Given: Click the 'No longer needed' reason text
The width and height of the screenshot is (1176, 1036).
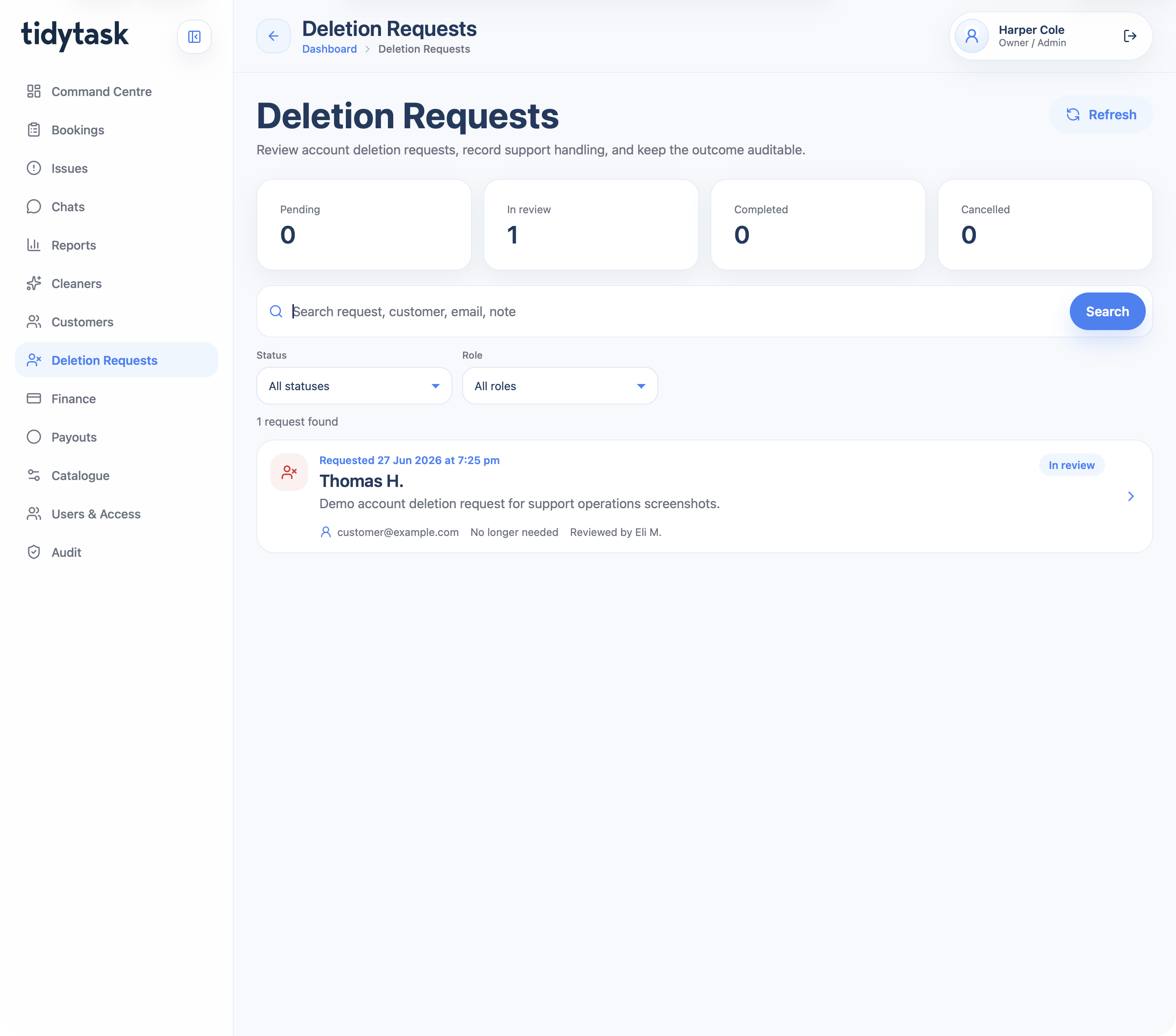Looking at the screenshot, I should tap(514, 532).
